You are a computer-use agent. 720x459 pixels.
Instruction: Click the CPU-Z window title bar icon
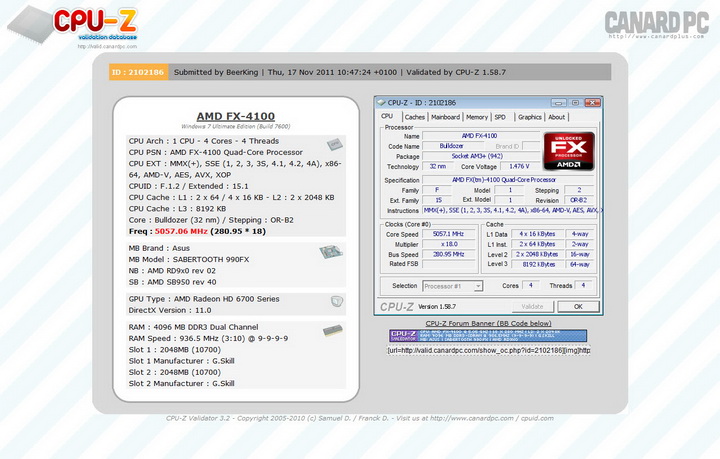click(381, 102)
